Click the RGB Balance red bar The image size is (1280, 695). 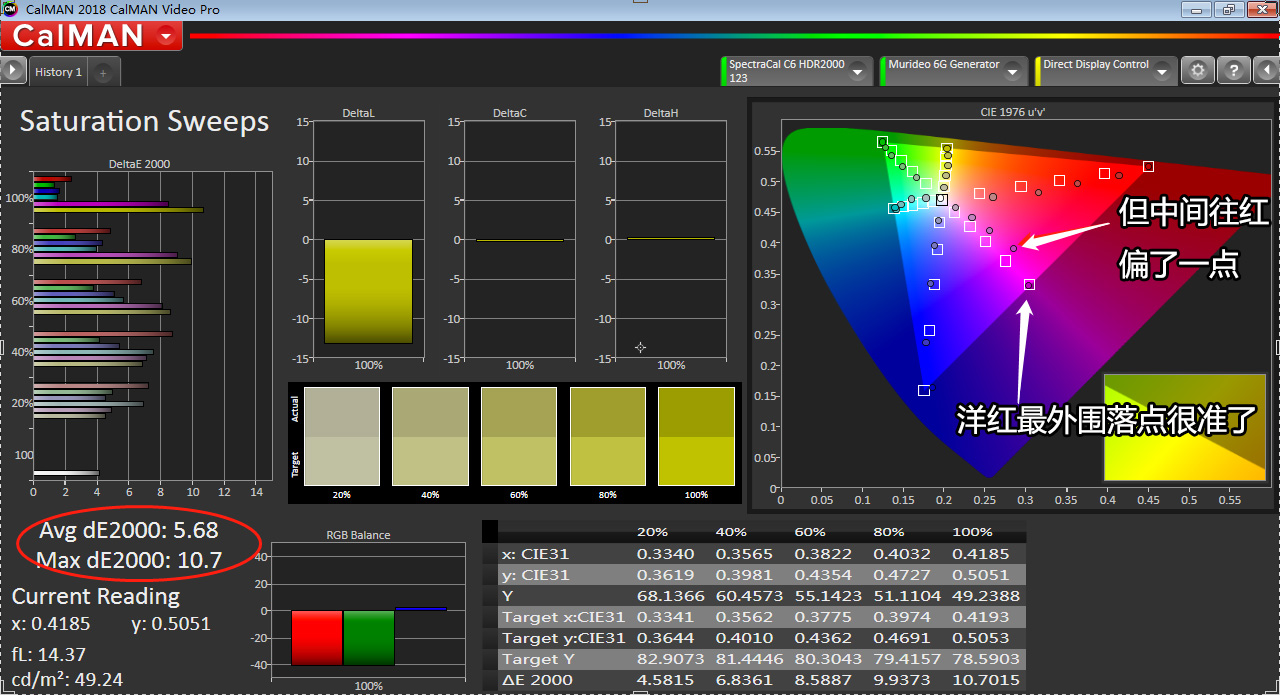click(x=316, y=637)
